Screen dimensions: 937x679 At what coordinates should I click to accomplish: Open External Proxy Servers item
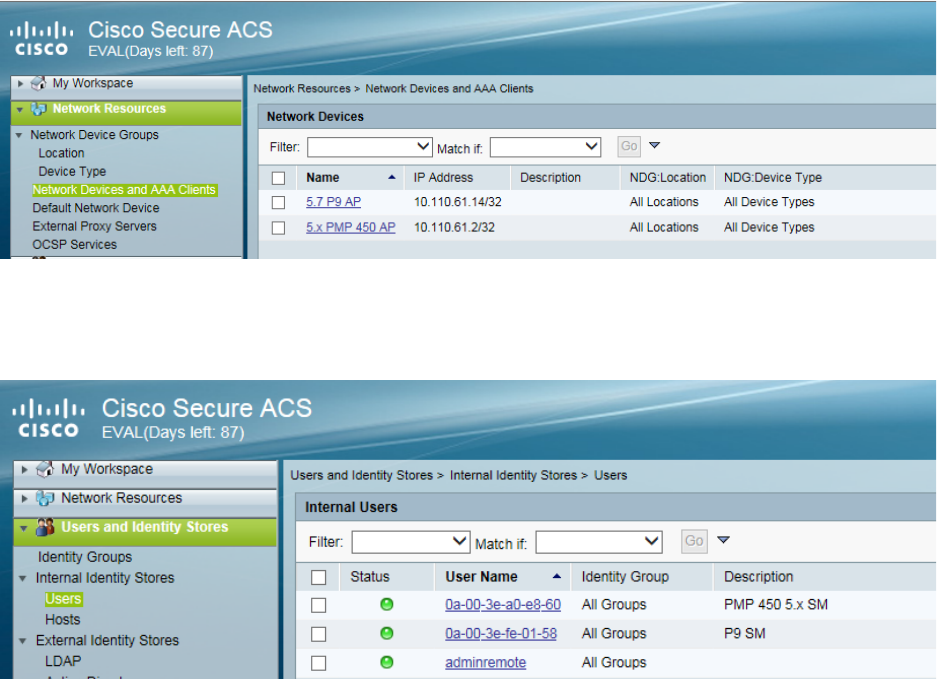tap(94, 227)
